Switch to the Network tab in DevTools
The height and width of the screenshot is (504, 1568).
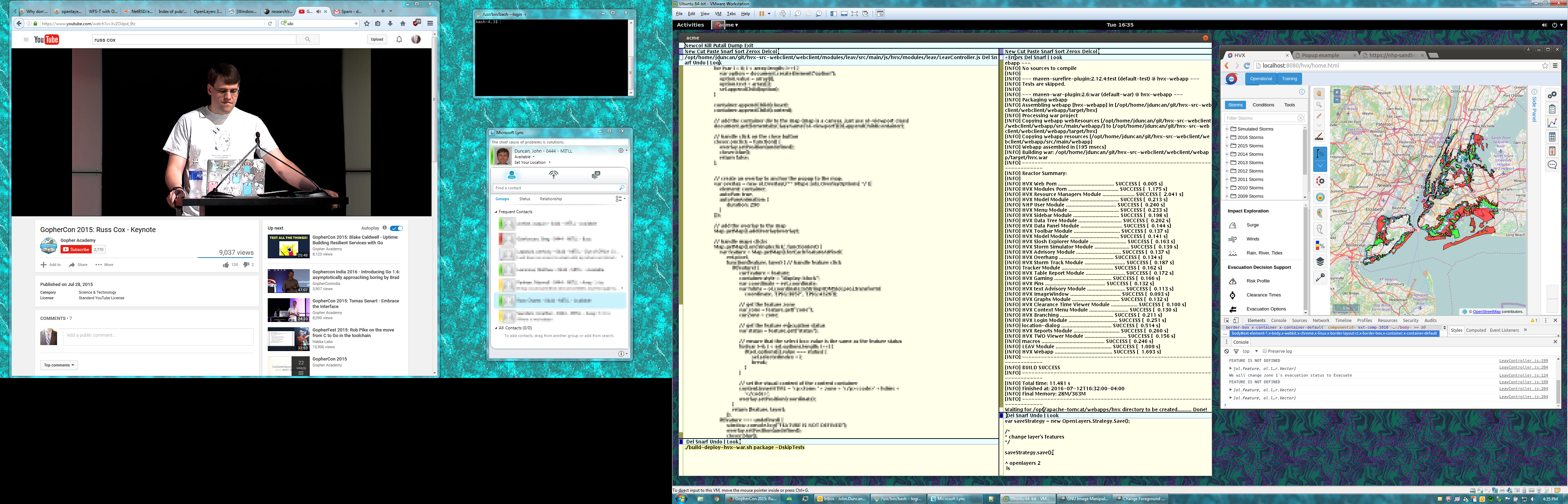pos(1321,320)
